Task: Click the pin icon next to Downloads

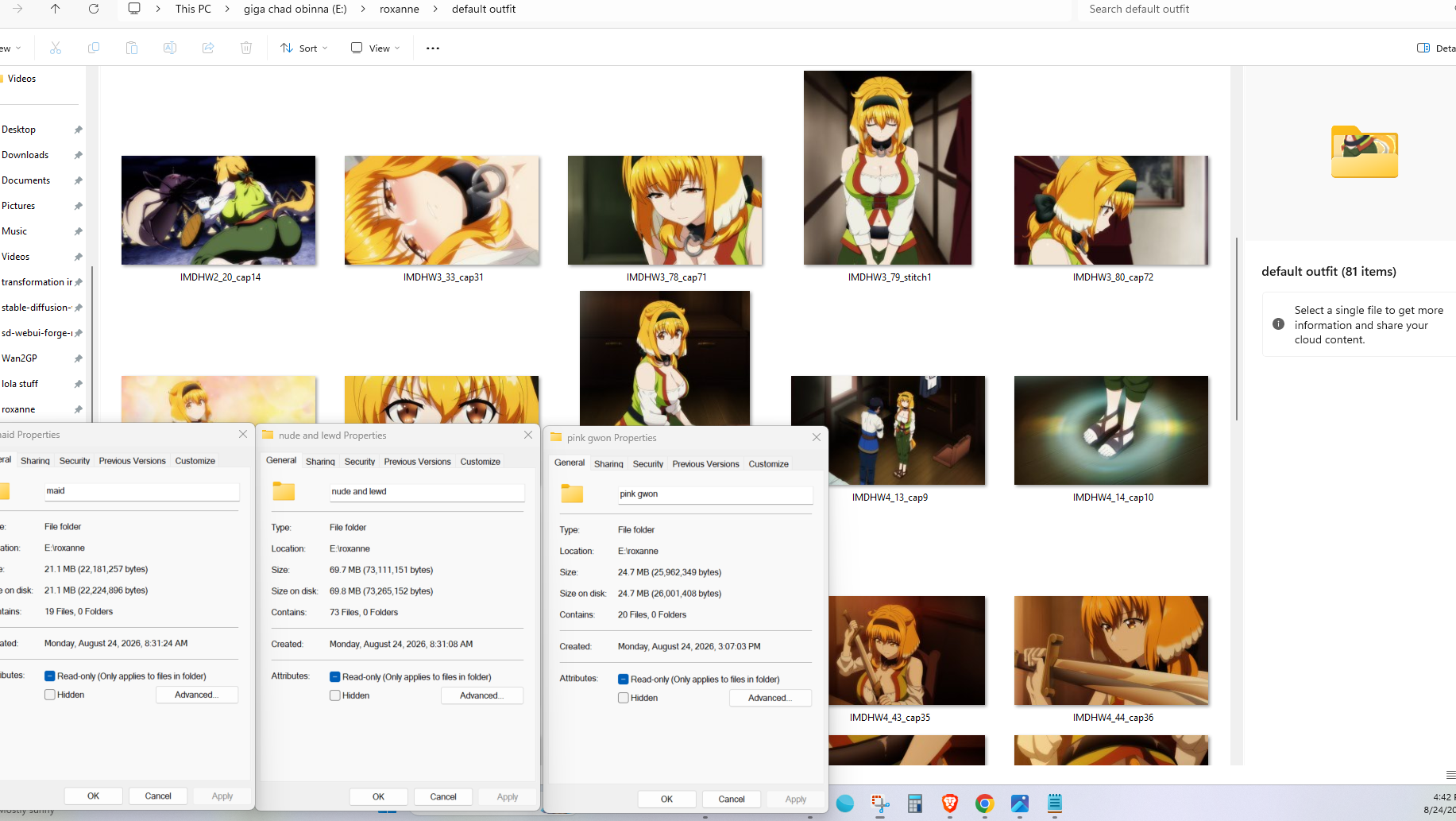Action: [78, 155]
